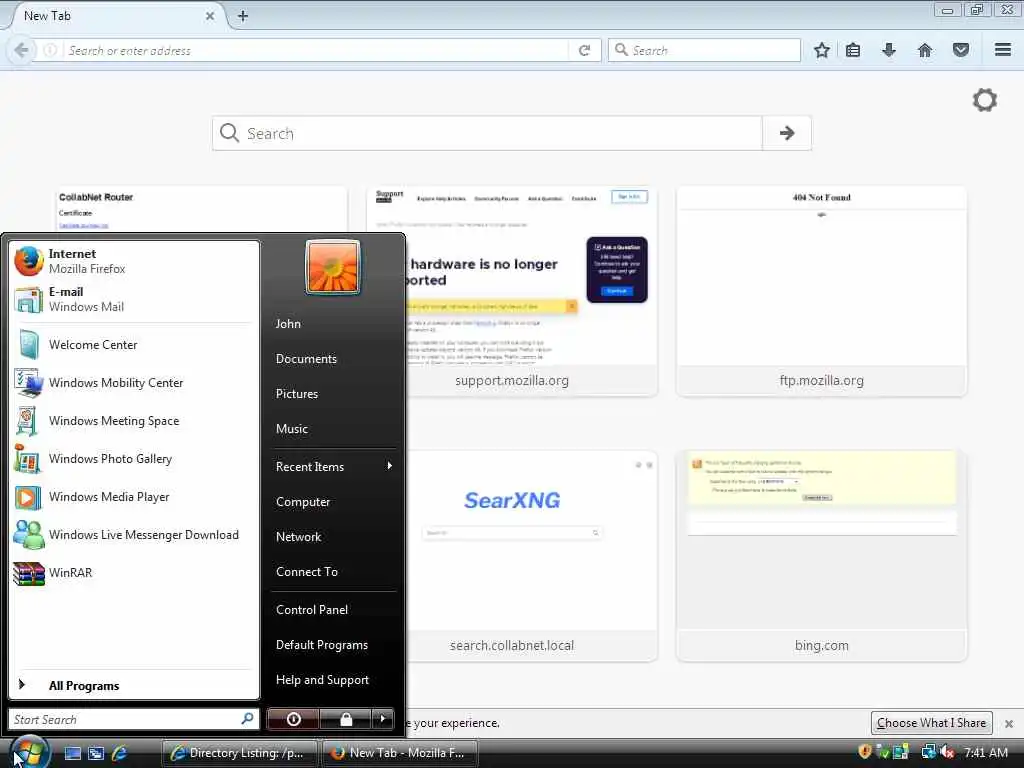The width and height of the screenshot is (1024, 768).
Task: Expand the Recent Items submenu
Action: [x=334, y=466]
